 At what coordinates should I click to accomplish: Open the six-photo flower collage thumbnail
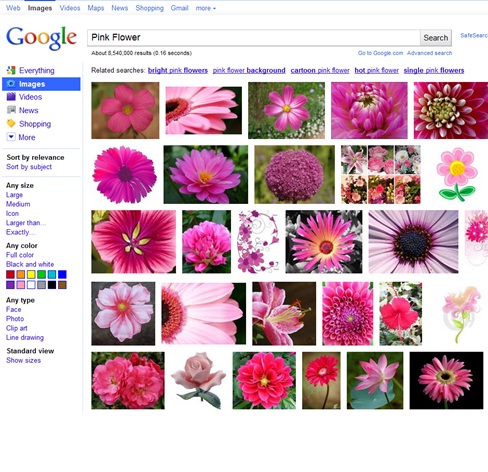(381, 174)
